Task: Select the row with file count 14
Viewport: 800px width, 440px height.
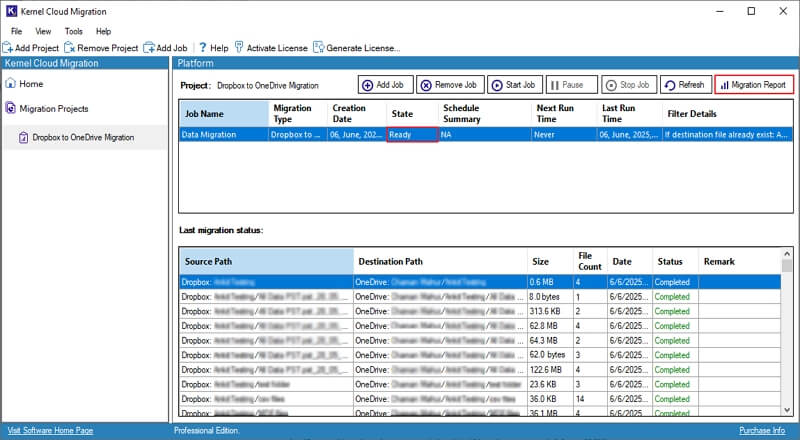Action: (480, 399)
